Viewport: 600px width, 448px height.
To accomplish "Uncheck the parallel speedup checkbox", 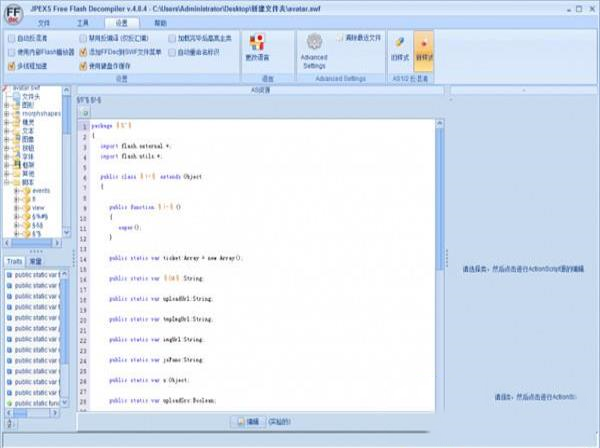I will (x=11, y=66).
